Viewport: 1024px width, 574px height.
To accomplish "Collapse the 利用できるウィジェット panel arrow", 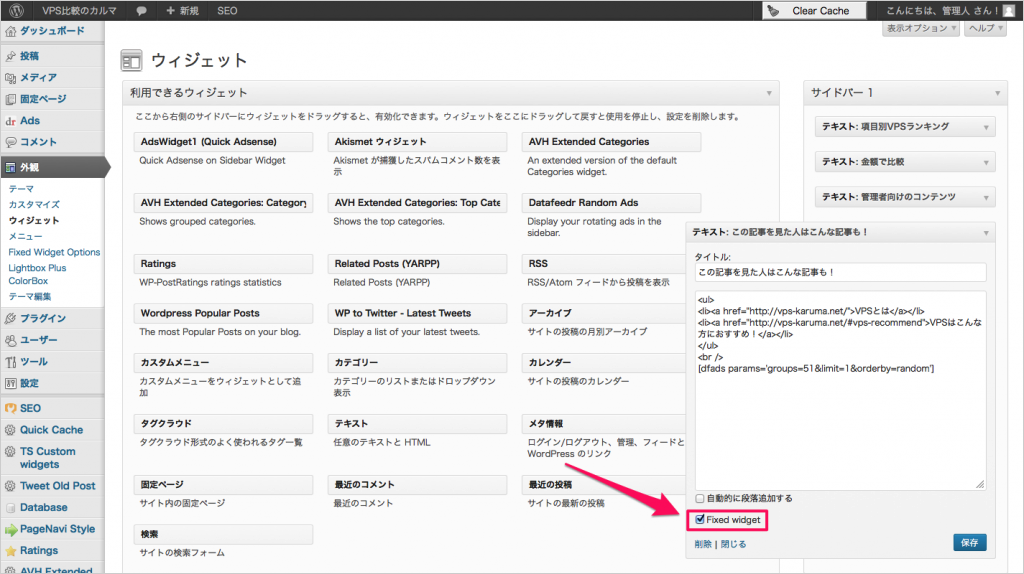I will click(x=769, y=93).
